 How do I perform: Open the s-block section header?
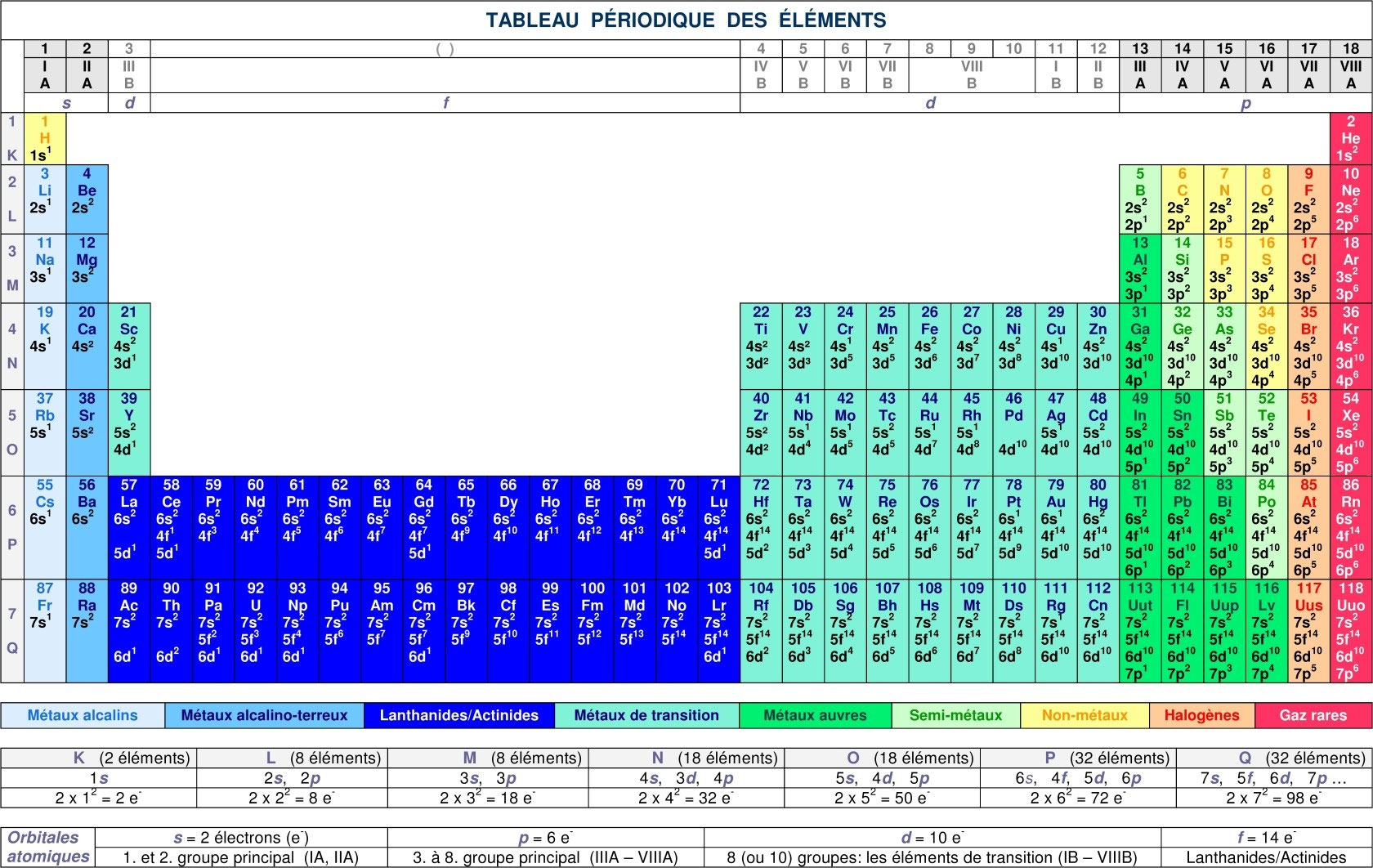pos(66,103)
